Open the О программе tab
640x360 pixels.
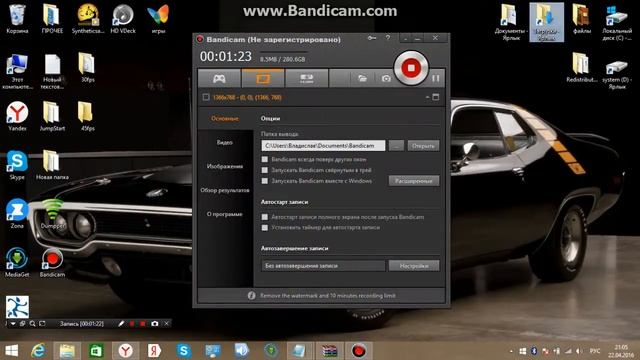pyautogui.click(x=225, y=214)
